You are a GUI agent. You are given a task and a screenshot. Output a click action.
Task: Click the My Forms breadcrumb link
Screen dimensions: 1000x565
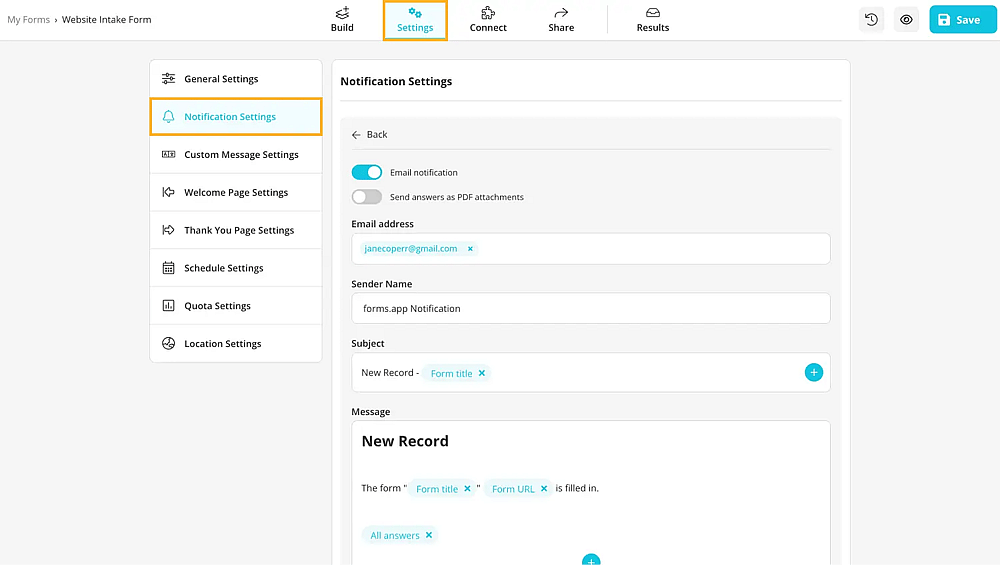29,20
